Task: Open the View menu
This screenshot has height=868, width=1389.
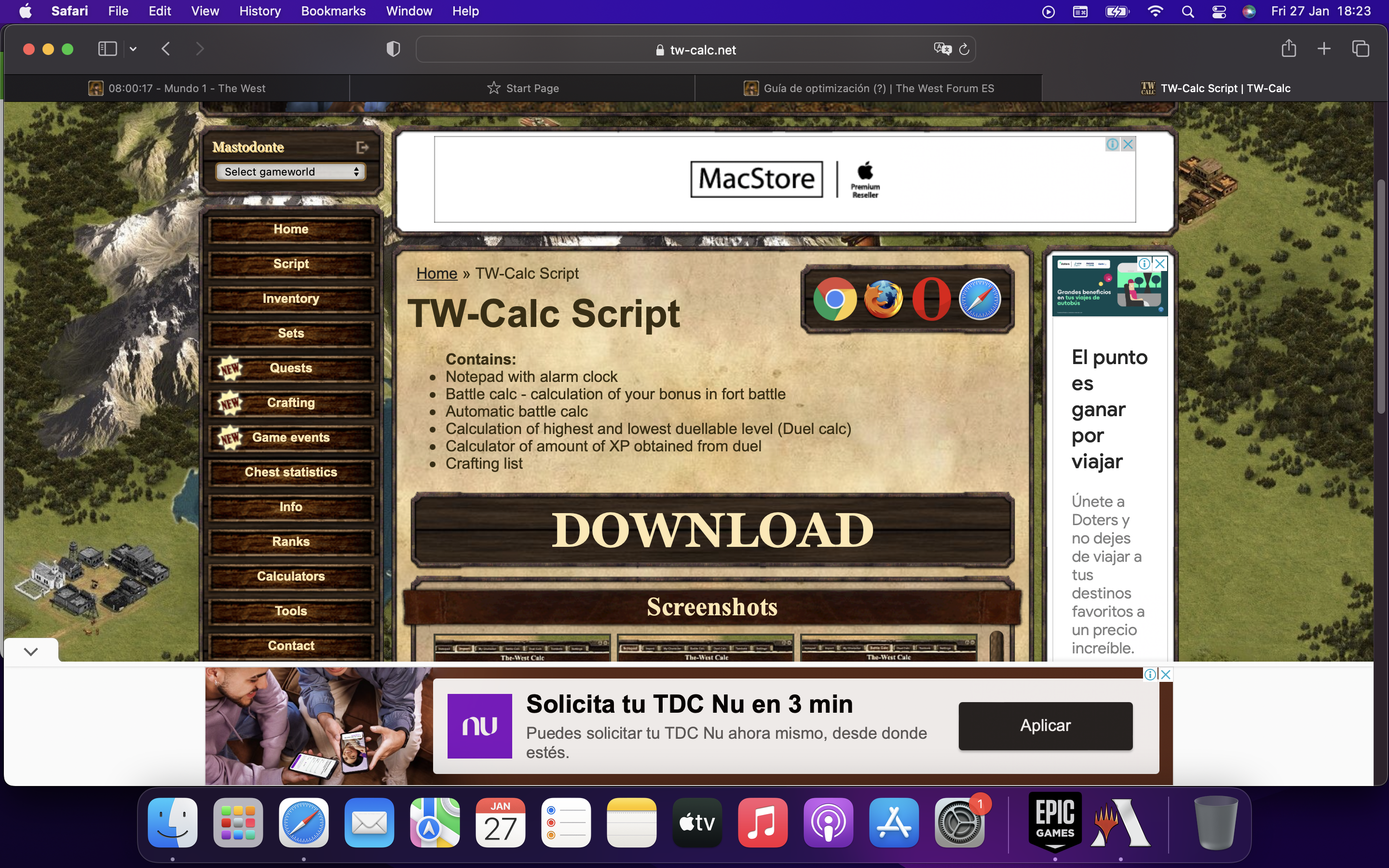Action: point(205,12)
